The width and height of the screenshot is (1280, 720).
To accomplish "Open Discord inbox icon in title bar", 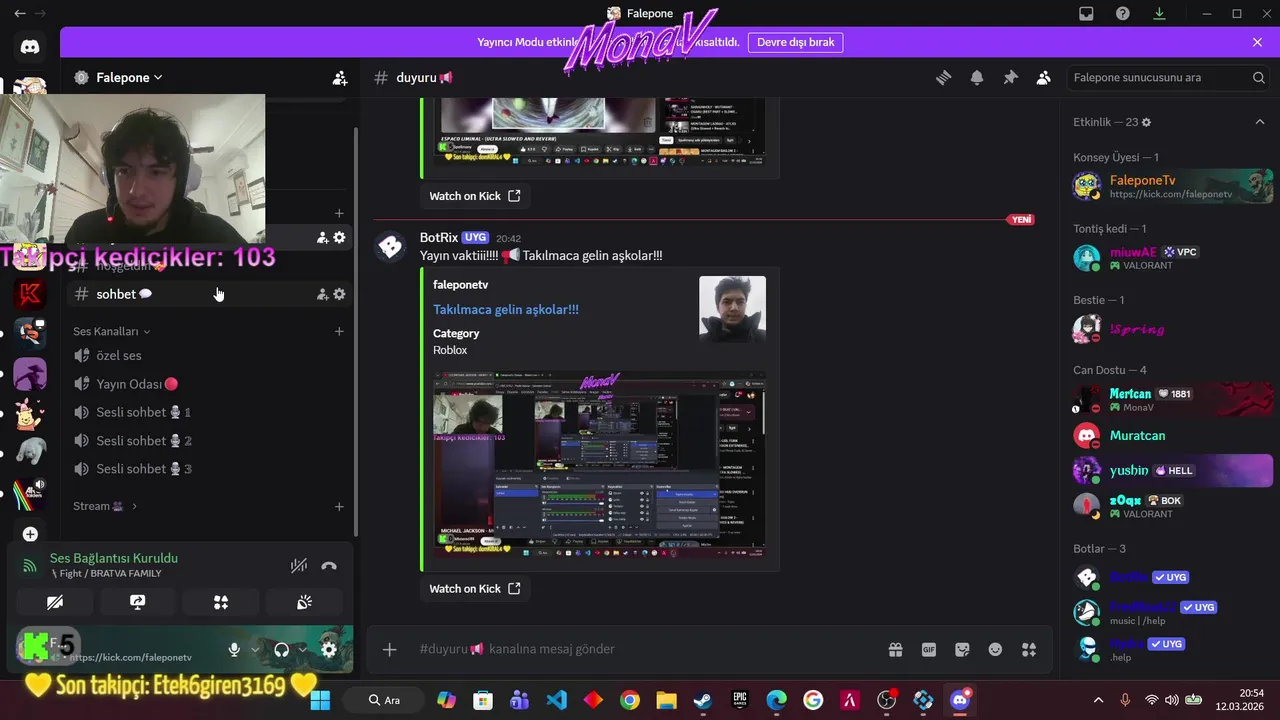I will (1086, 13).
